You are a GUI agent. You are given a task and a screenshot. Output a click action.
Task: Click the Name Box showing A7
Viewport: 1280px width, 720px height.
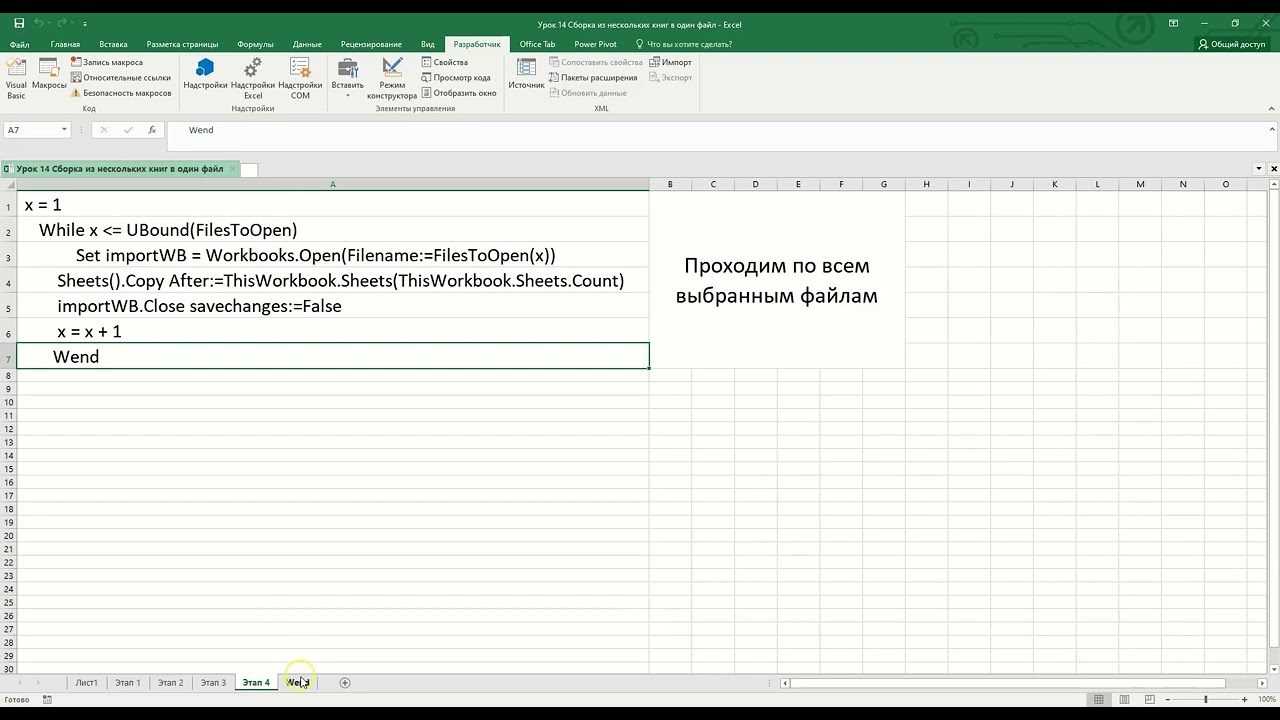32,130
